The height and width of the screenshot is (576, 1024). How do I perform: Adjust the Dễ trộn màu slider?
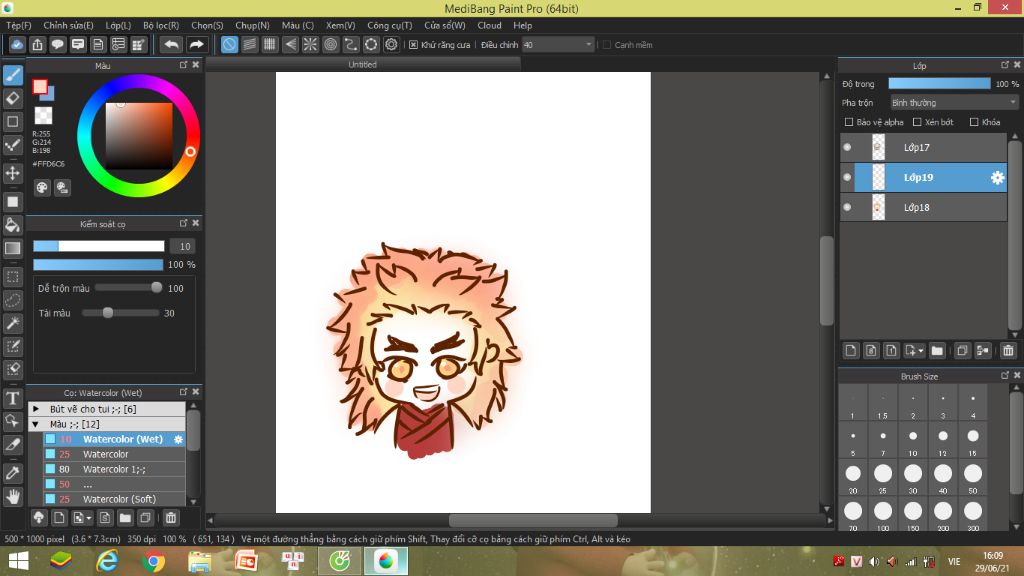pos(128,288)
